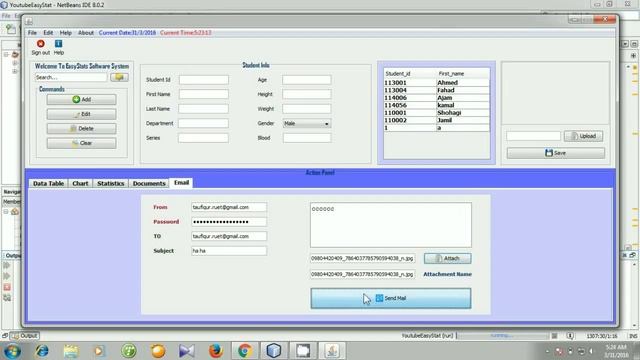640x360 pixels.
Task: Switch to the Statistics tab
Action: point(110,183)
